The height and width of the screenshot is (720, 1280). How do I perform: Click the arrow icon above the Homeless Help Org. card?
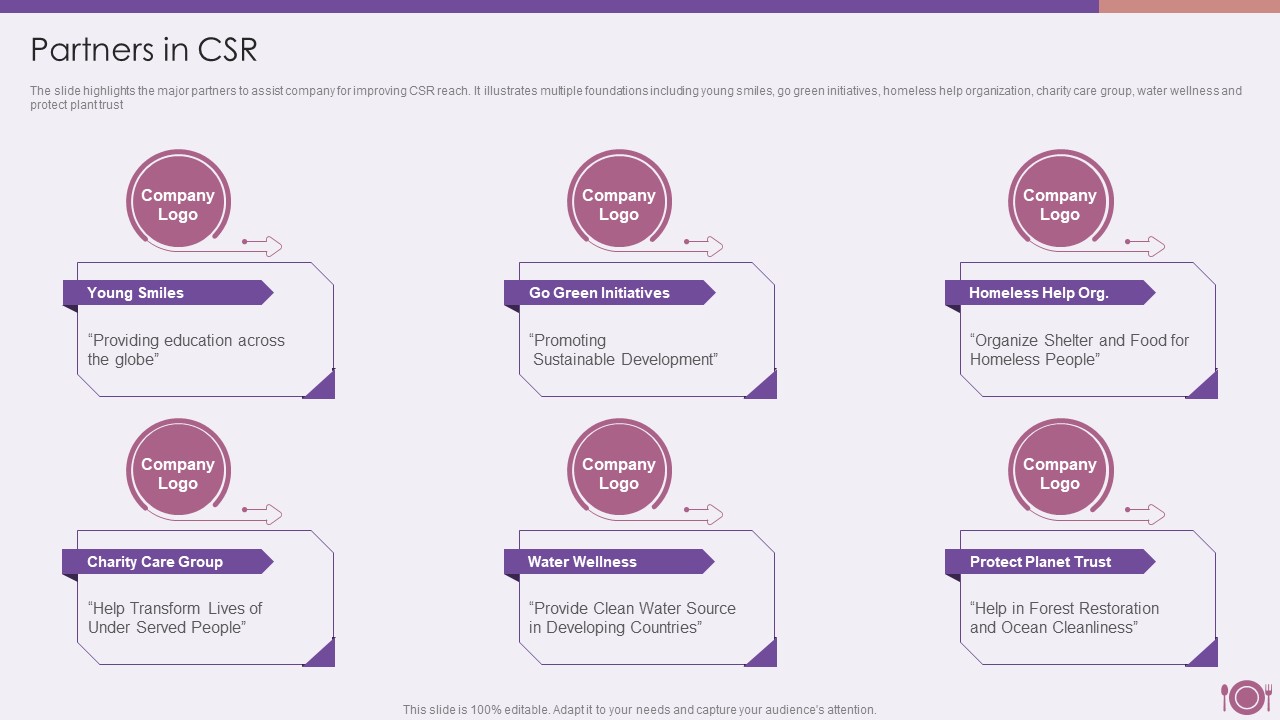[x=1145, y=246]
